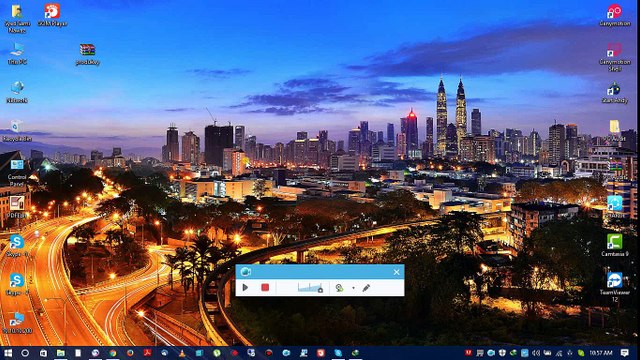Click the recorder app logo in the title bar
Image resolution: width=640 pixels, height=360 pixels.
(x=245, y=272)
